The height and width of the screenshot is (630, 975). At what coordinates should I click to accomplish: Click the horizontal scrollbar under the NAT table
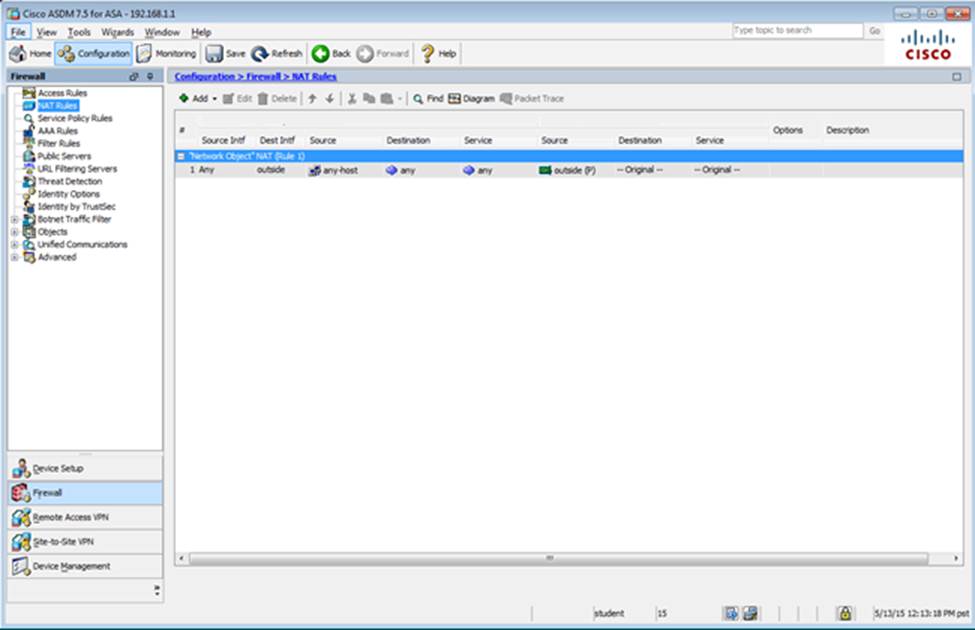550,558
